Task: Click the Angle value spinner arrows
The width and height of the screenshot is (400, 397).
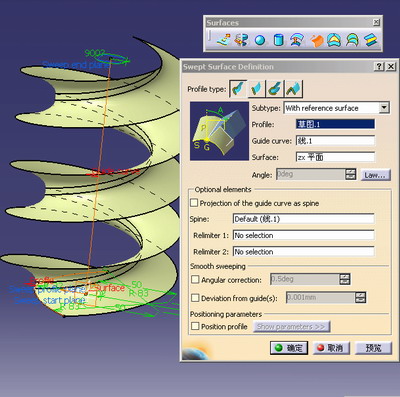Action: click(x=350, y=174)
